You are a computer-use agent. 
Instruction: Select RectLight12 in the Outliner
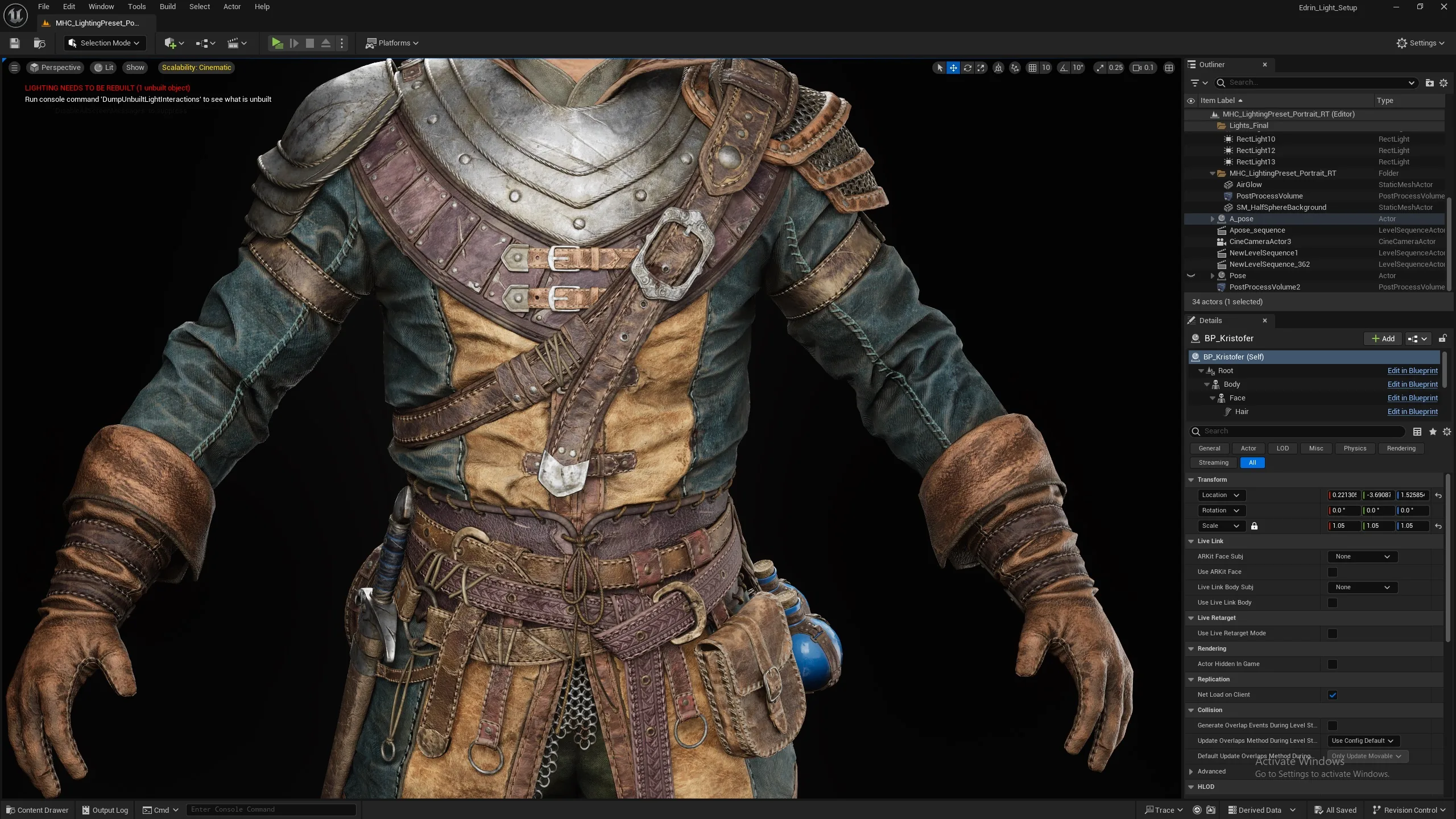[1256, 151]
